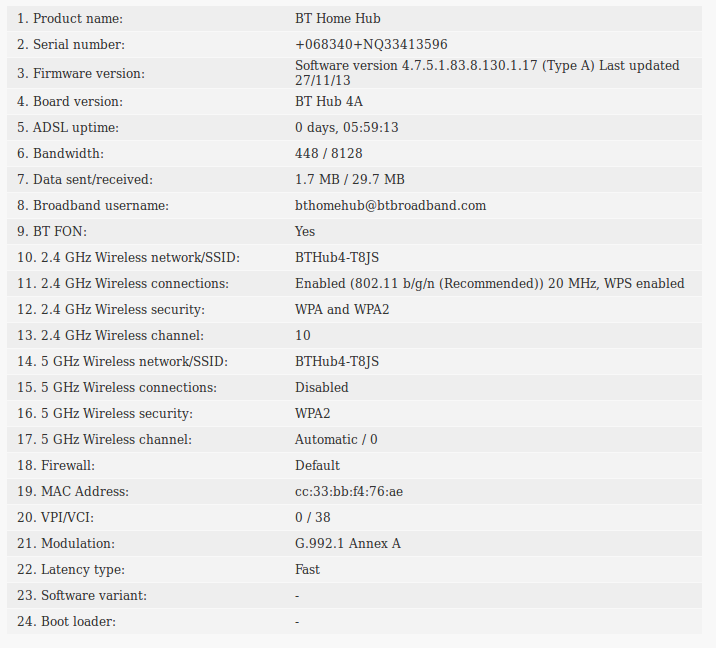
Task: Click the Firmware version software text
Action: pos(487,73)
